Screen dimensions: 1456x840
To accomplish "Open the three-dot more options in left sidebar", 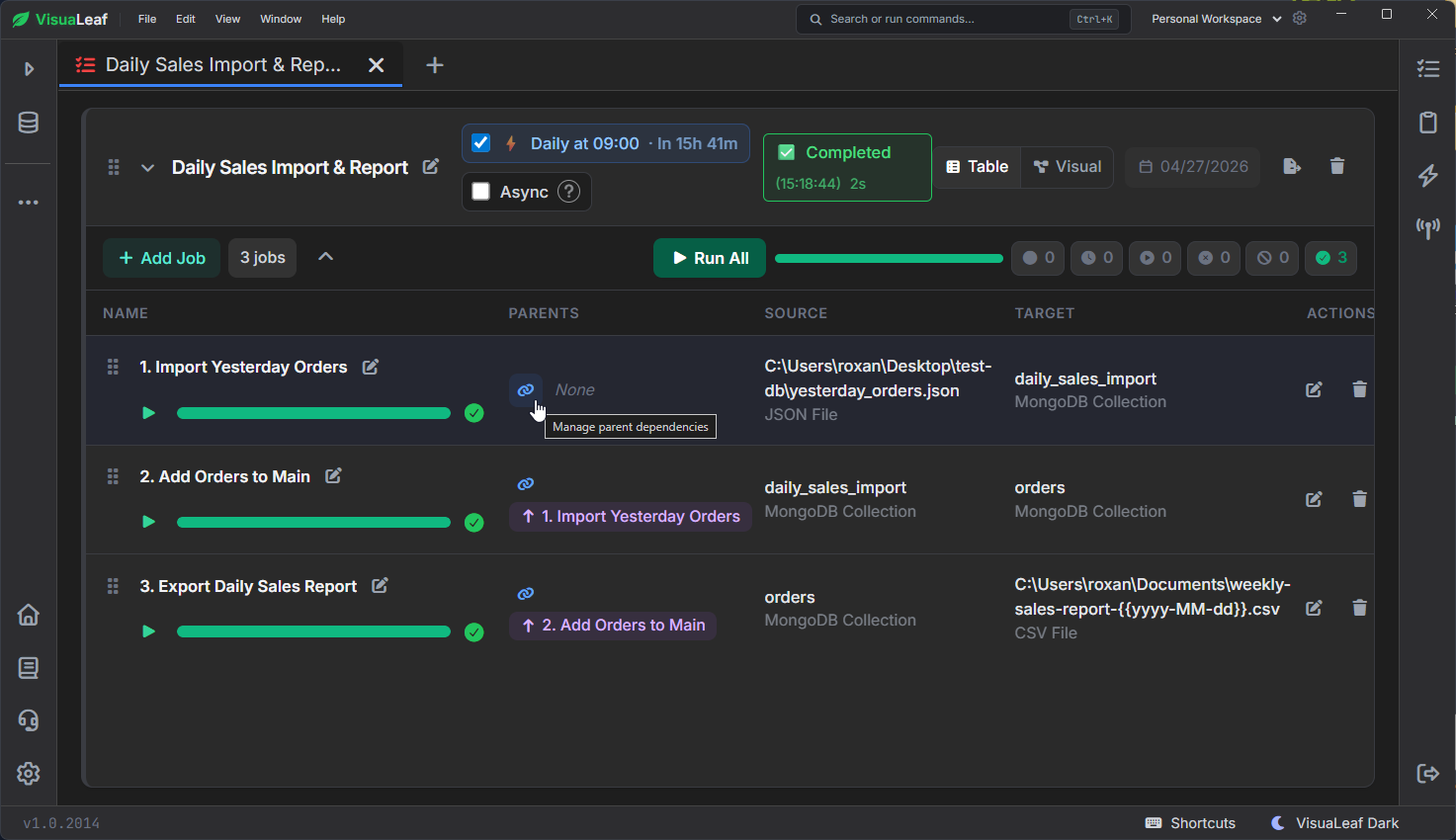I will coord(29,203).
